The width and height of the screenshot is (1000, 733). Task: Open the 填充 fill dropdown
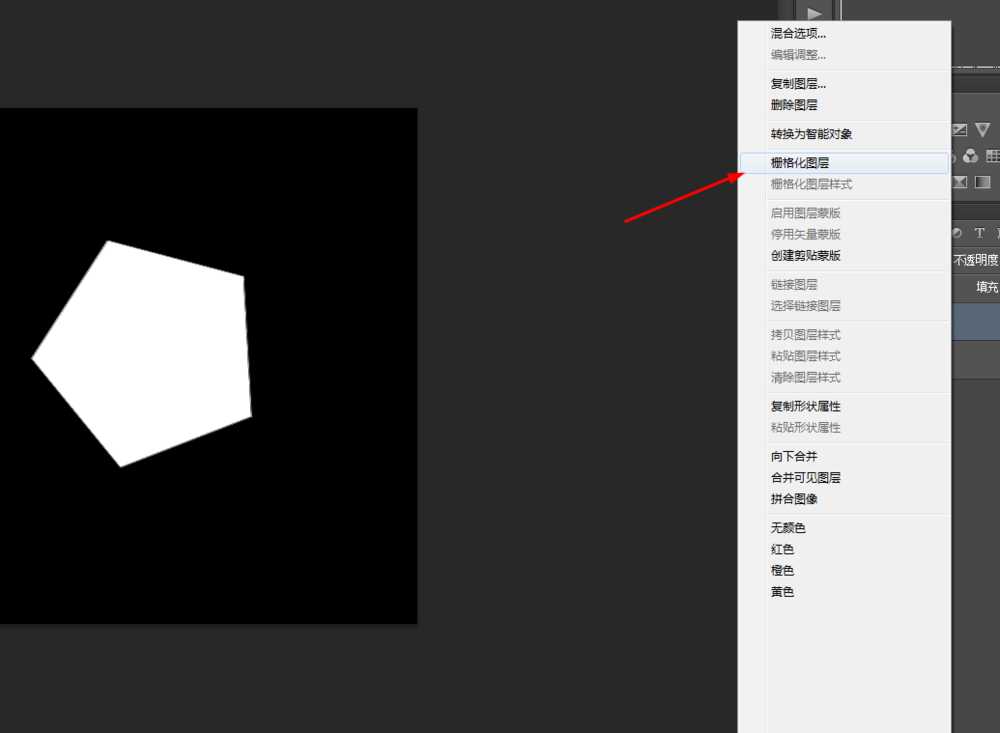click(x=986, y=287)
